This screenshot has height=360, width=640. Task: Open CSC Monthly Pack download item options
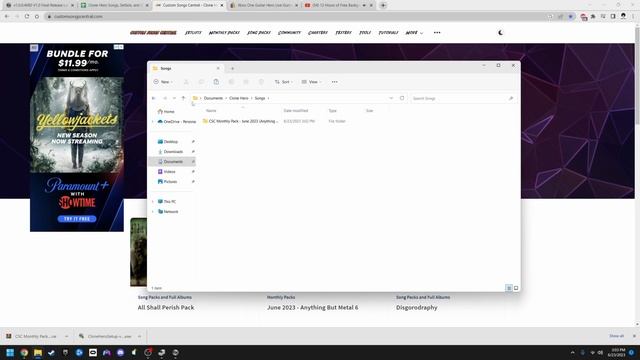point(66,336)
